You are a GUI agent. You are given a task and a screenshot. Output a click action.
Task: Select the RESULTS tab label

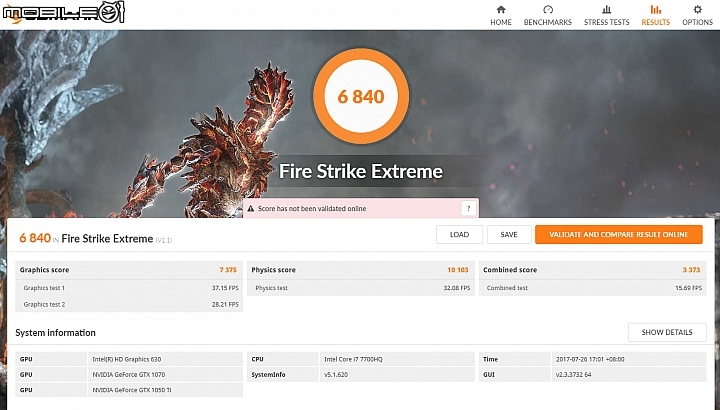pos(656,22)
